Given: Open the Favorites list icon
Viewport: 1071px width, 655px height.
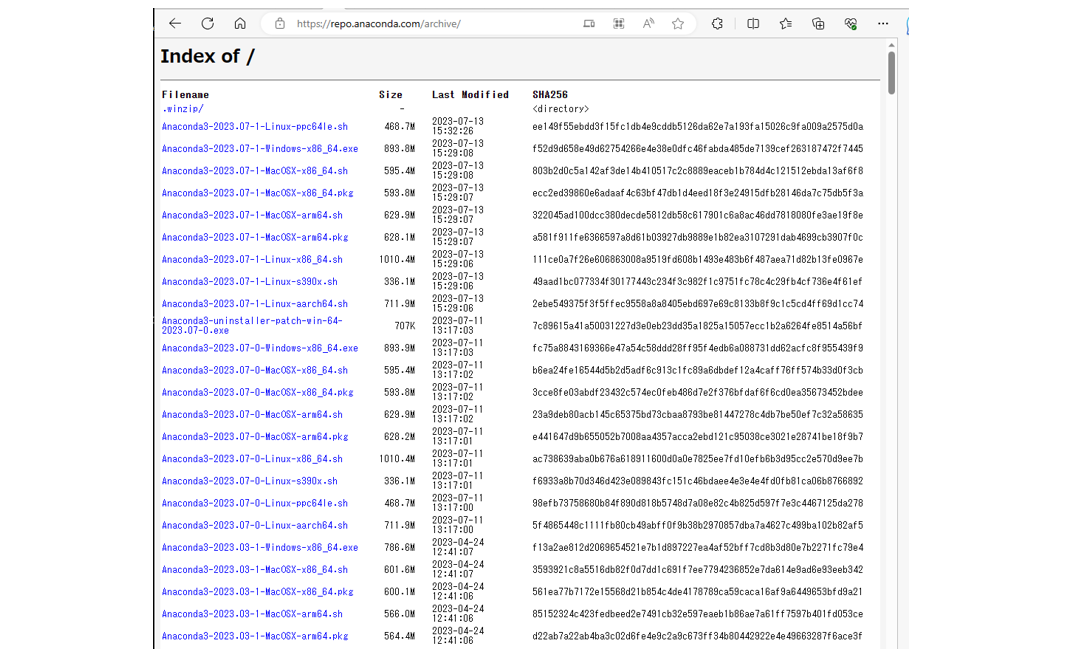Looking at the screenshot, I should [785, 23].
